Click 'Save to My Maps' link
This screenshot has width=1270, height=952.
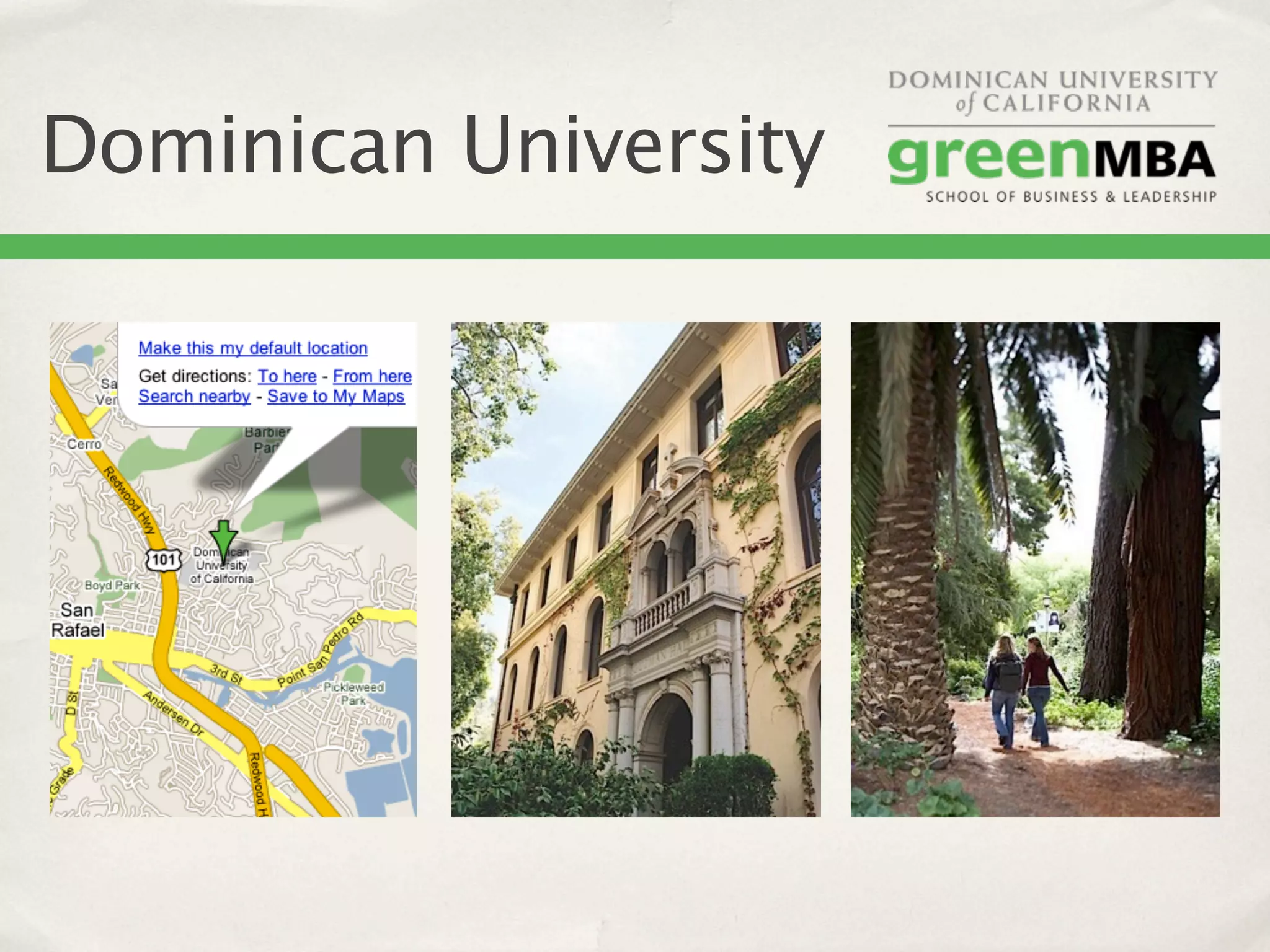point(336,397)
